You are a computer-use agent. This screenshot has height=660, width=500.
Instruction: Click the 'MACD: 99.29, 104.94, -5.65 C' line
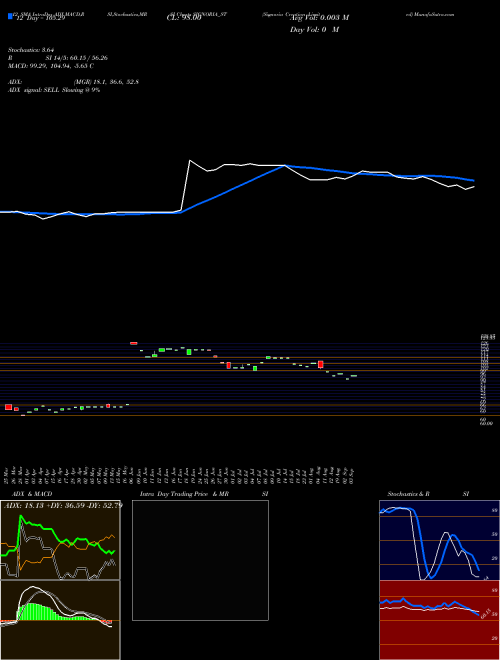[51, 66]
